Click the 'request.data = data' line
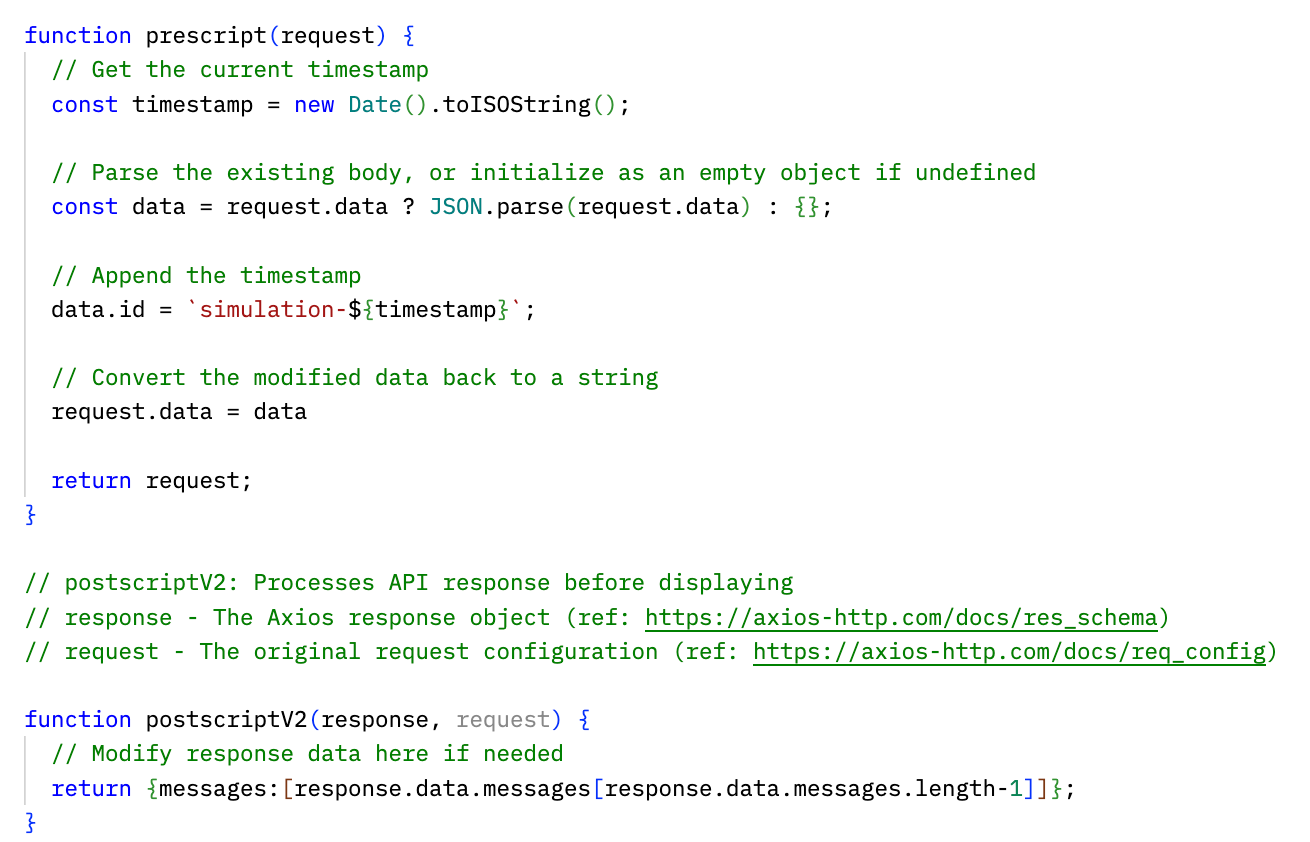Image resolution: width=1310 pixels, height=842 pixels. 179,411
